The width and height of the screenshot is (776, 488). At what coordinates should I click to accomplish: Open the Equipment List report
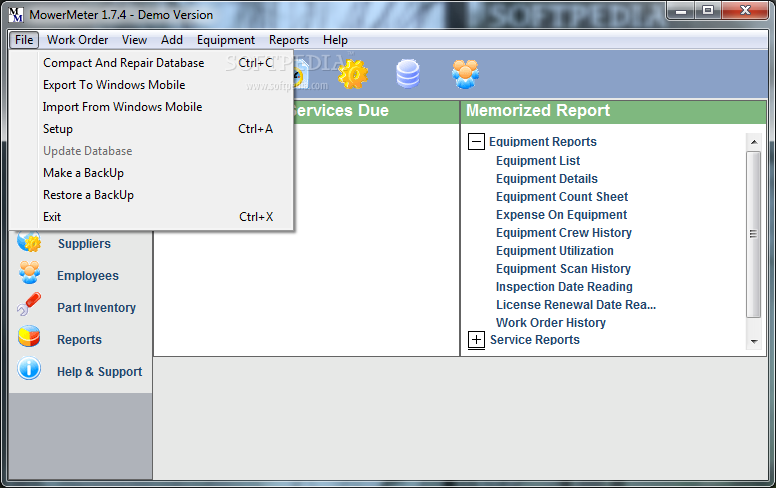538,161
